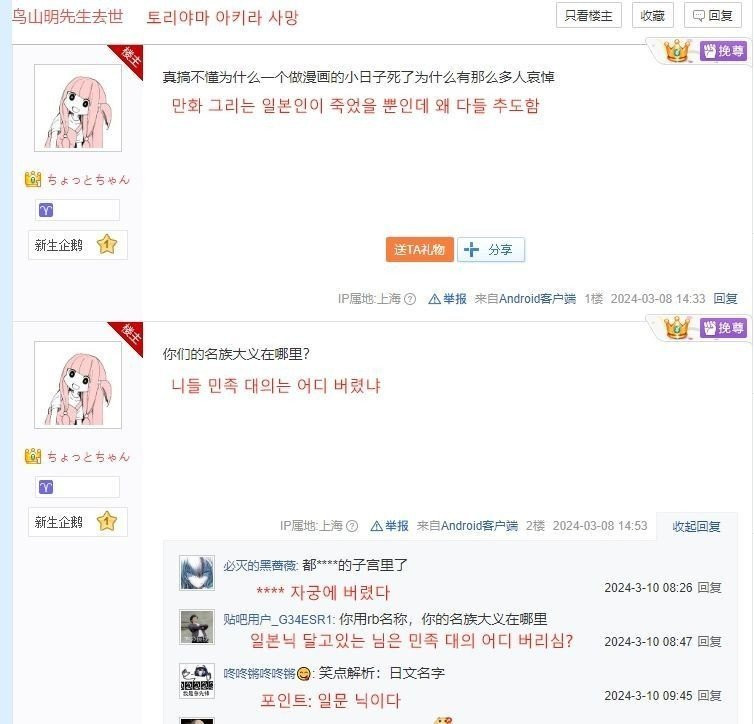Click the member crown icon beside first username
Image resolution: width=754 pixels, height=724 pixels.
tap(33, 179)
